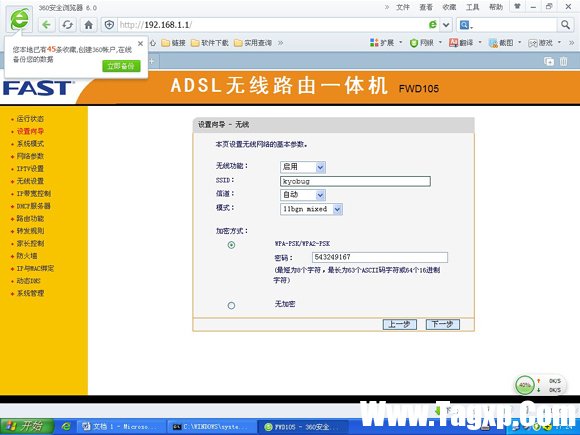The width and height of the screenshot is (580, 435).
Task: Click the SSID input field kyobug
Action: click(x=355, y=181)
